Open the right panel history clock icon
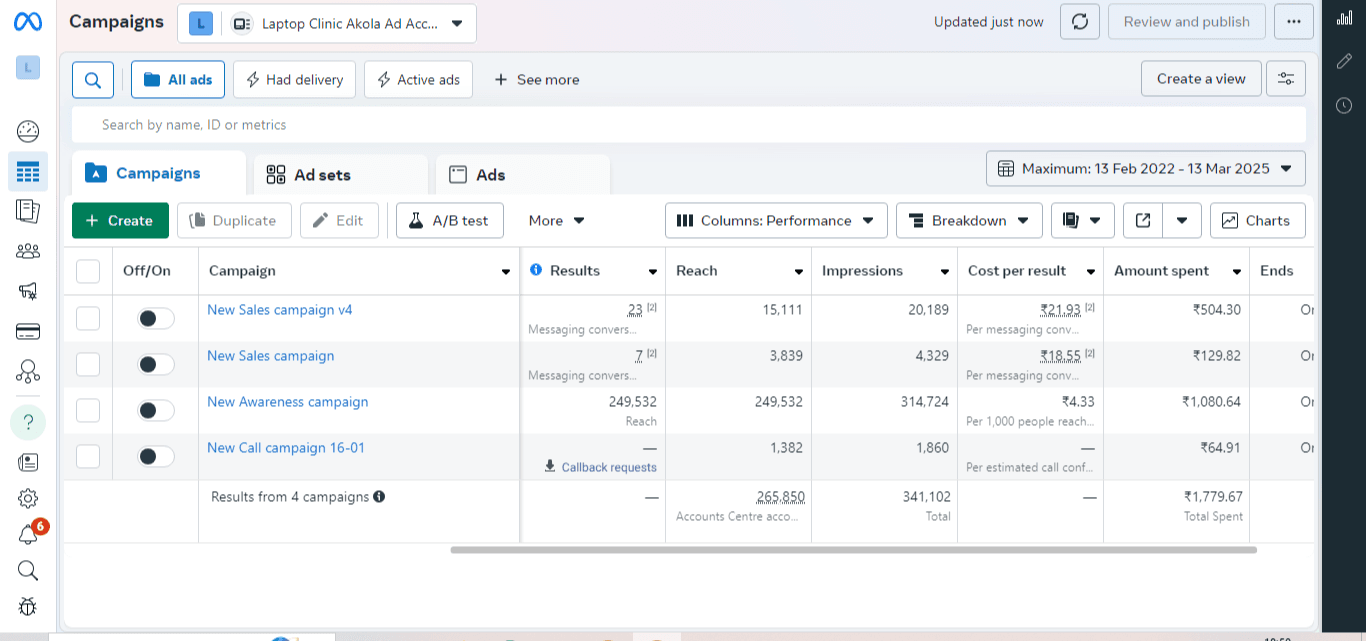 click(1344, 105)
